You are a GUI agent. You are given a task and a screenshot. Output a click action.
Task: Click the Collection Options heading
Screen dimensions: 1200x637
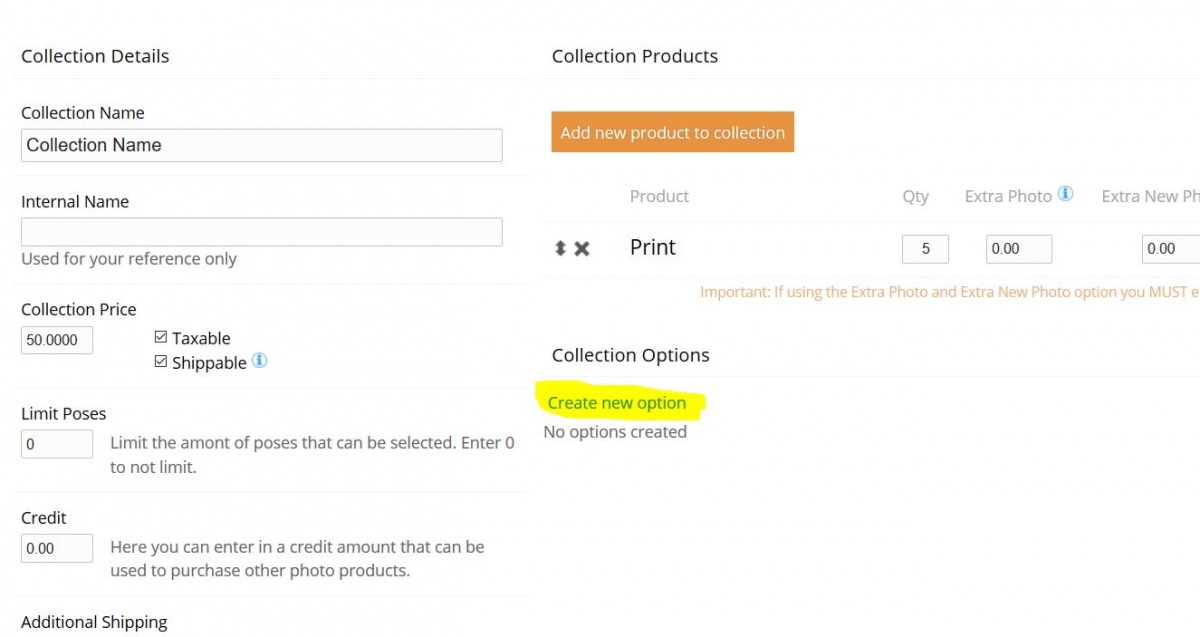pos(631,355)
